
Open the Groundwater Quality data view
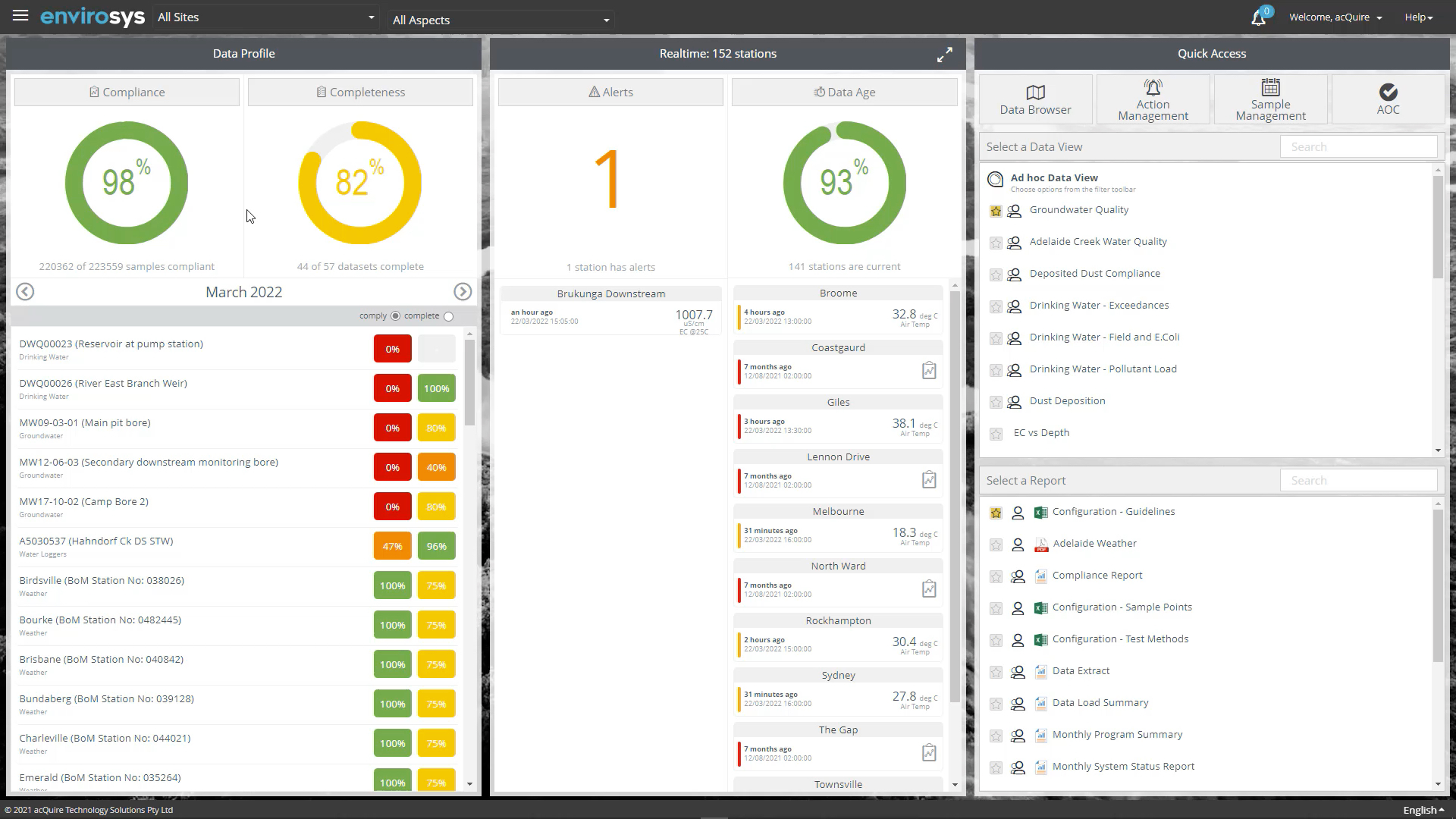click(1078, 210)
